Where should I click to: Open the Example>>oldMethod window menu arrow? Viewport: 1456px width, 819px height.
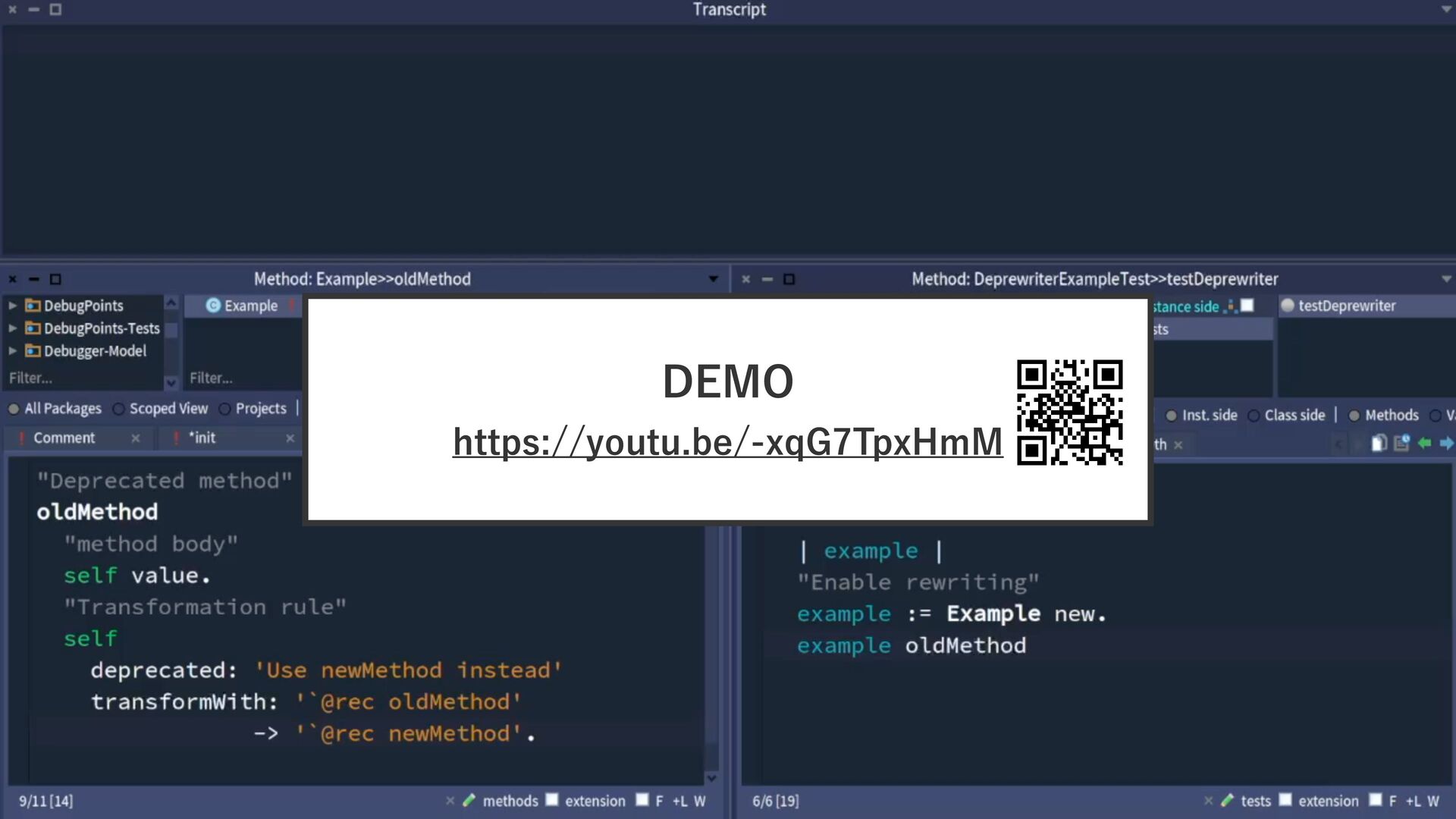coord(713,279)
